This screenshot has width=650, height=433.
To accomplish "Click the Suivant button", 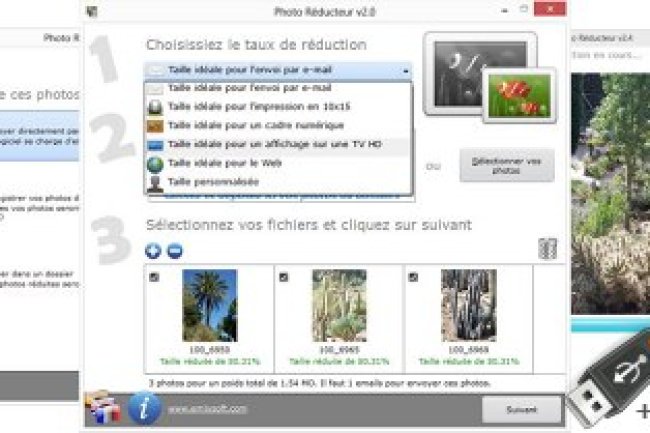I will pyautogui.click(x=521, y=409).
